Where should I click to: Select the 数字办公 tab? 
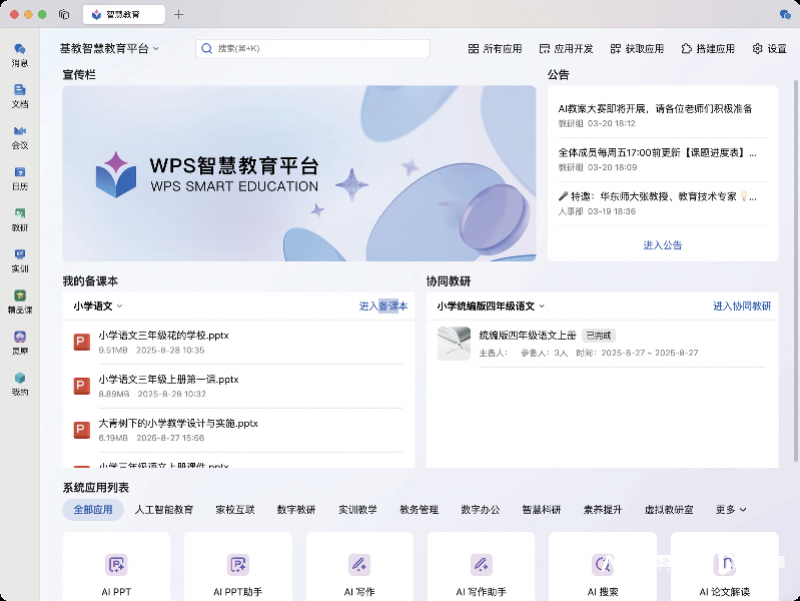pos(480,510)
